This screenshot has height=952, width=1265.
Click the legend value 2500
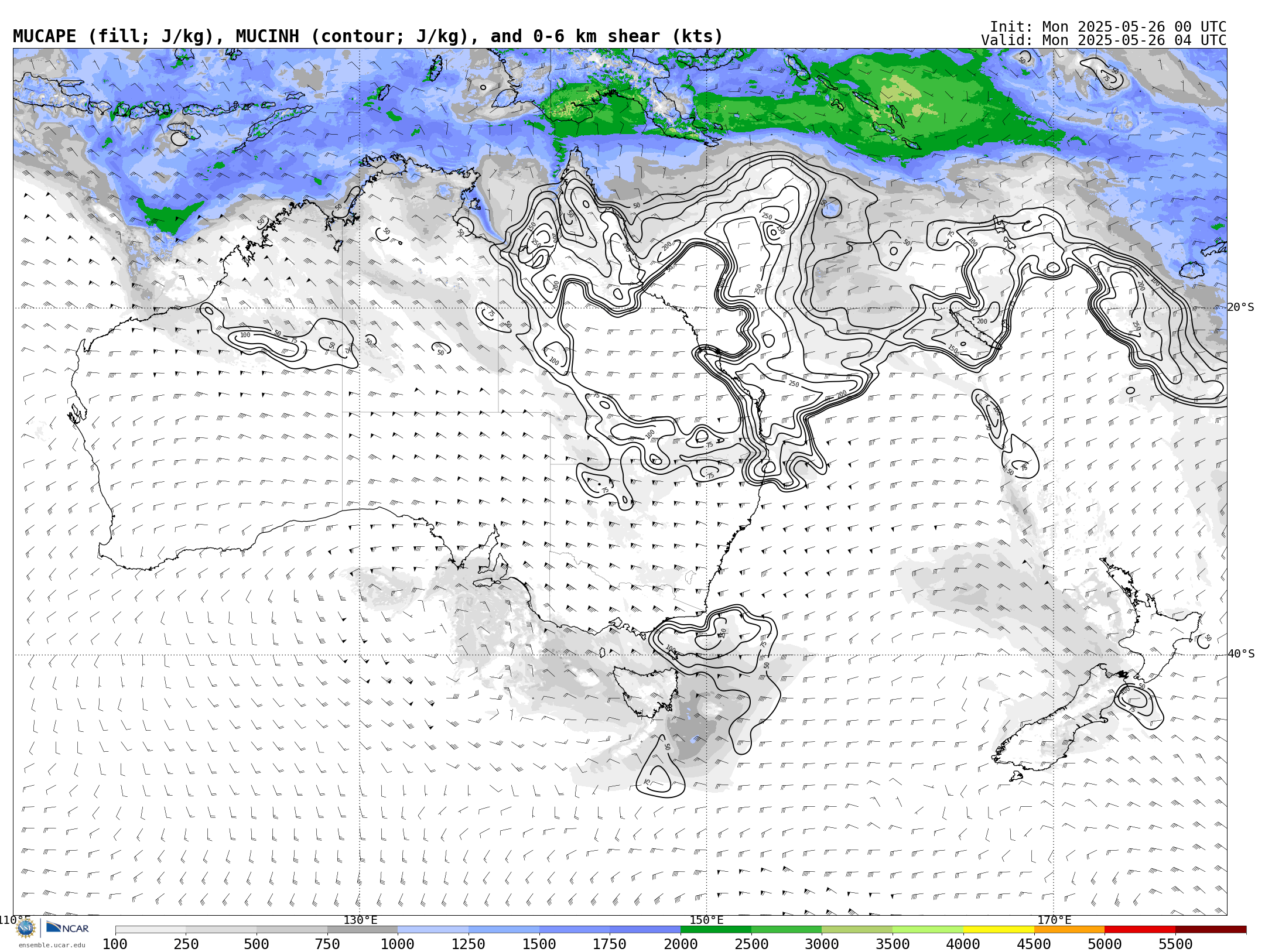pyautogui.click(x=751, y=944)
